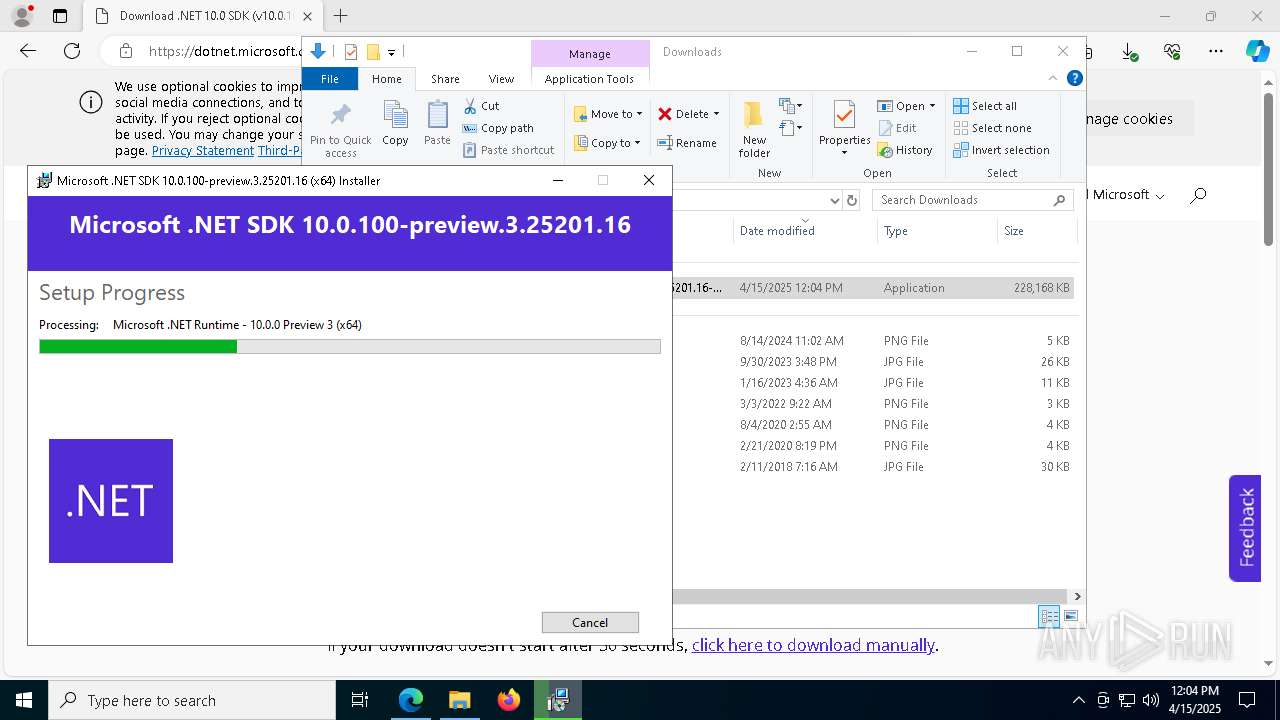Click Rename in the Organize group
This screenshot has height=720, width=1280.
click(687, 143)
